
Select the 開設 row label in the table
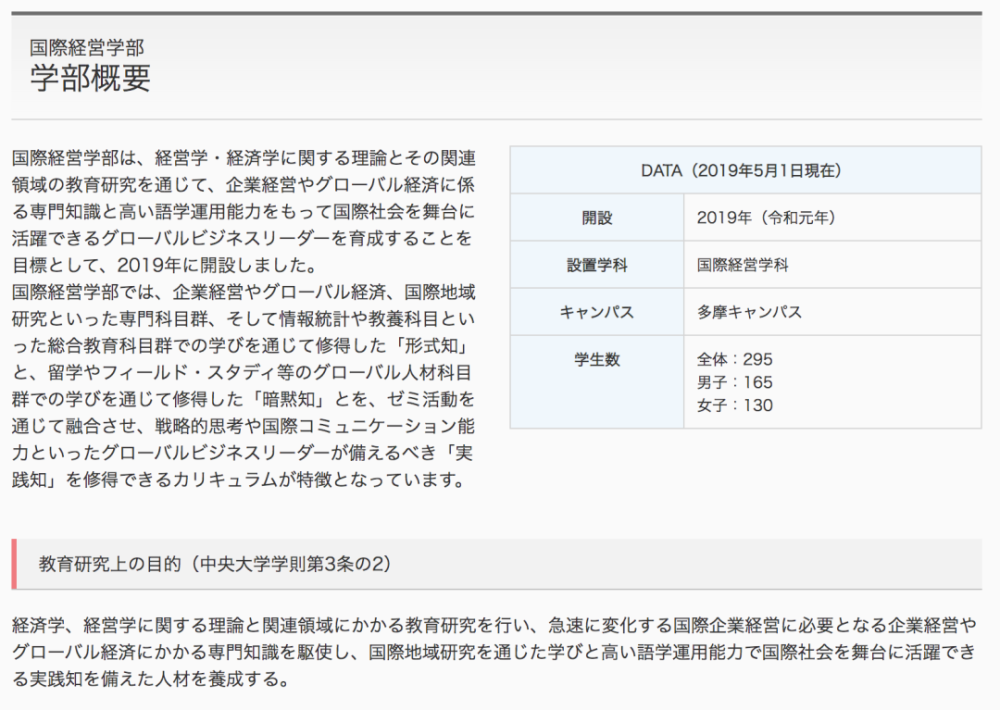[x=596, y=216]
